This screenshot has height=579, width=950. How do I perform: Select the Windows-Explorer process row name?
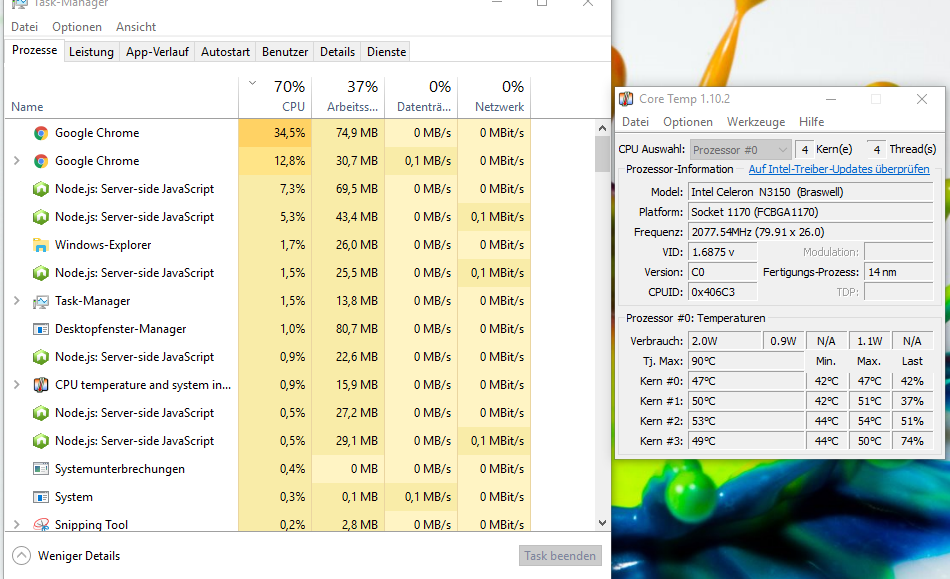[x=103, y=245]
